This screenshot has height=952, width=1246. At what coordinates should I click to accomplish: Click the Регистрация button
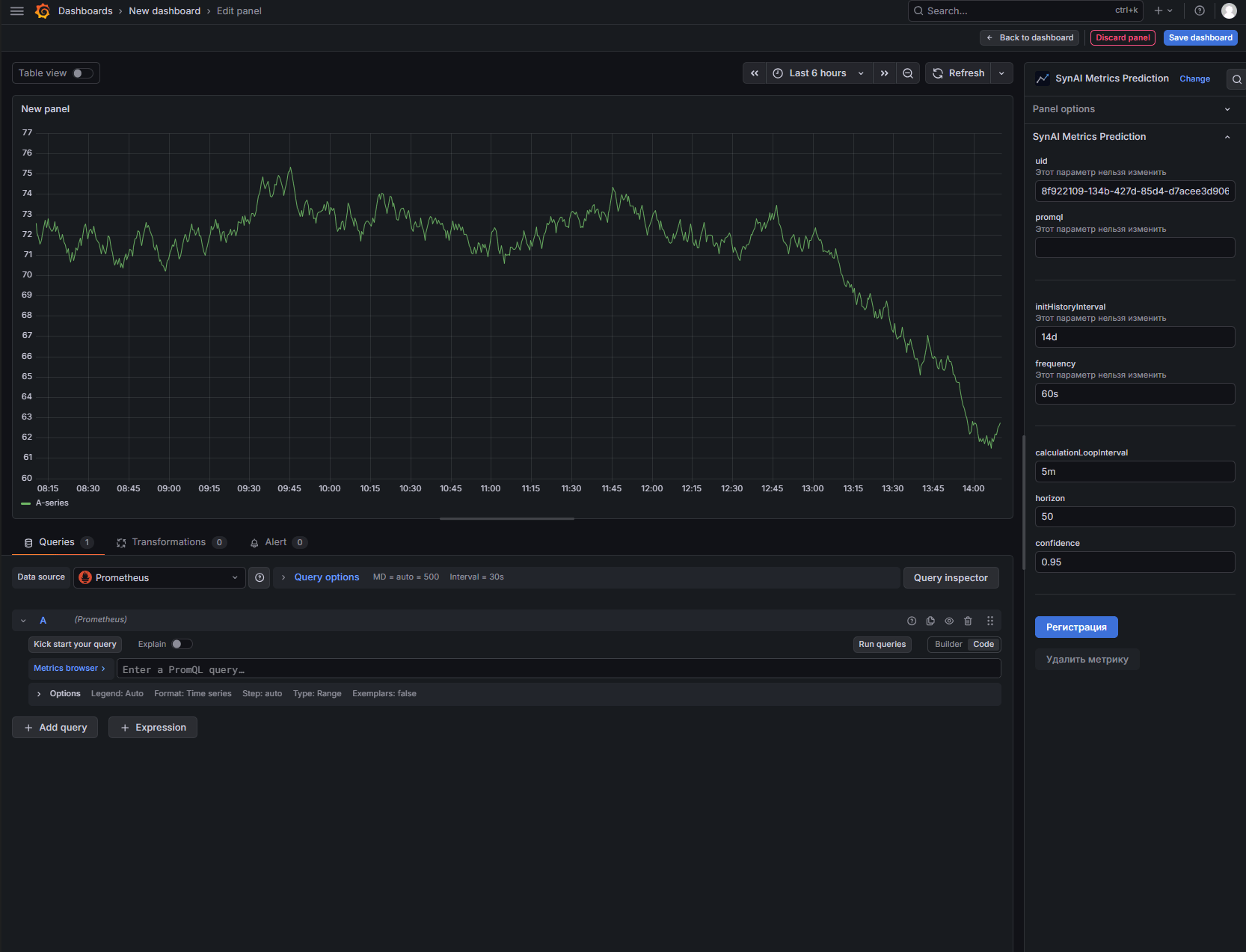[x=1076, y=627]
